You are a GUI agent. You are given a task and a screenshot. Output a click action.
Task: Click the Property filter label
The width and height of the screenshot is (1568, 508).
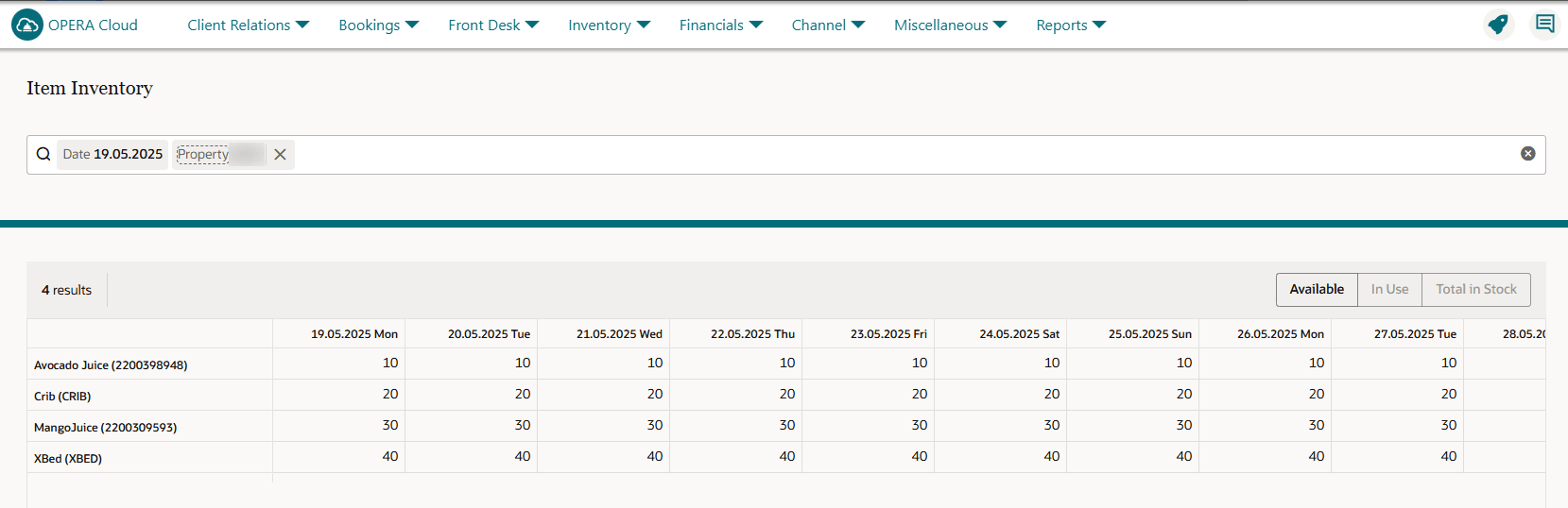[x=203, y=155]
